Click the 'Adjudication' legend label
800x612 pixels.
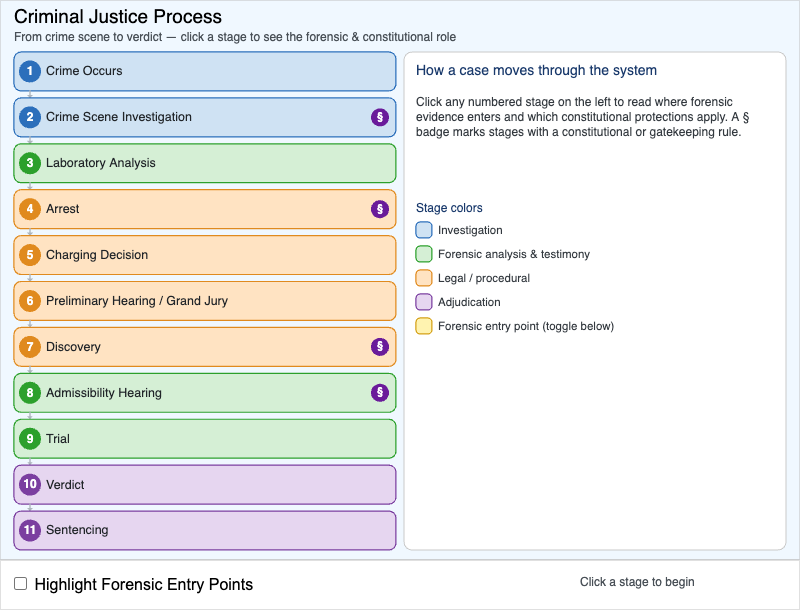coord(469,302)
